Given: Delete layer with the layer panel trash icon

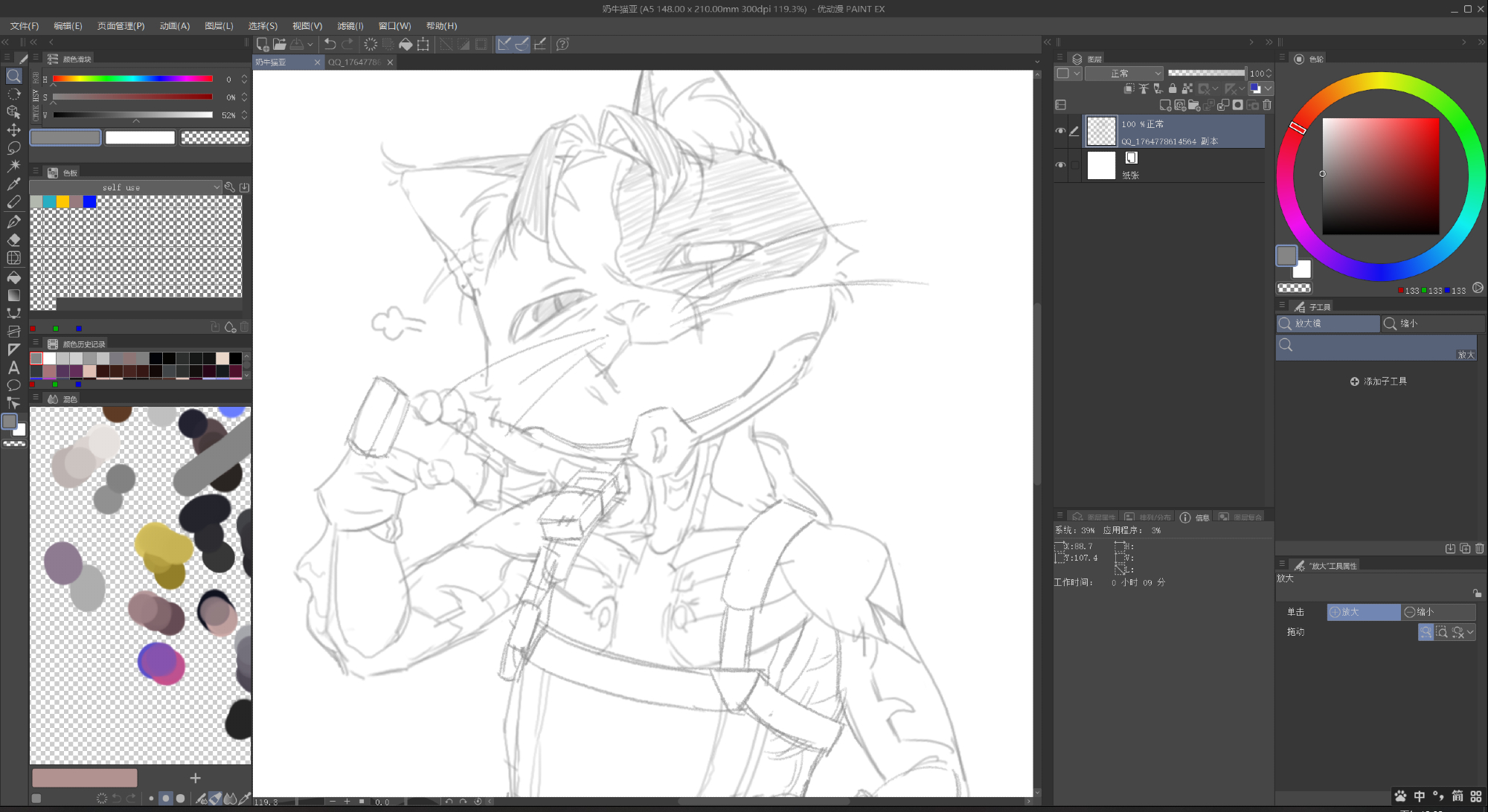Looking at the screenshot, I should (x=1267, y=105).
